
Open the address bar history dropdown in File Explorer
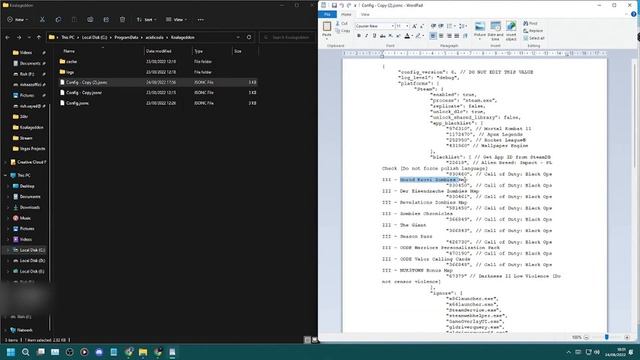238,37
